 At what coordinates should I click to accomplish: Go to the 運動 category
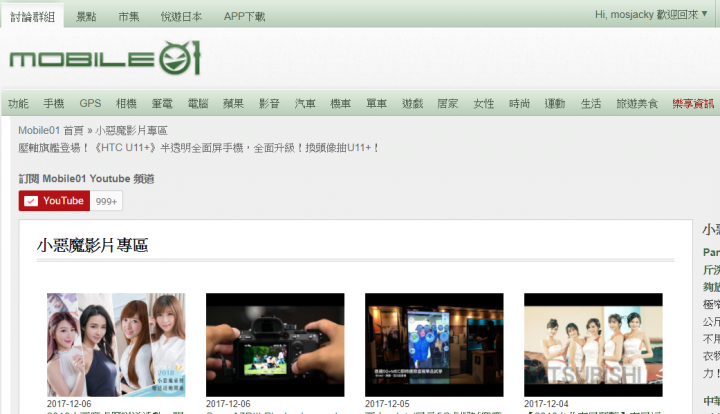(x=555, y=104)
